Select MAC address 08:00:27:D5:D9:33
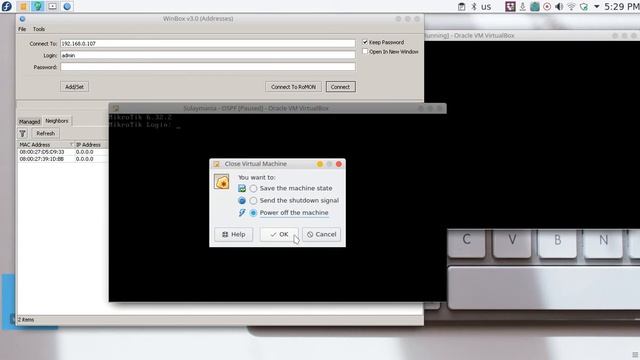This screenshot has width=640, height=360. 42,152
